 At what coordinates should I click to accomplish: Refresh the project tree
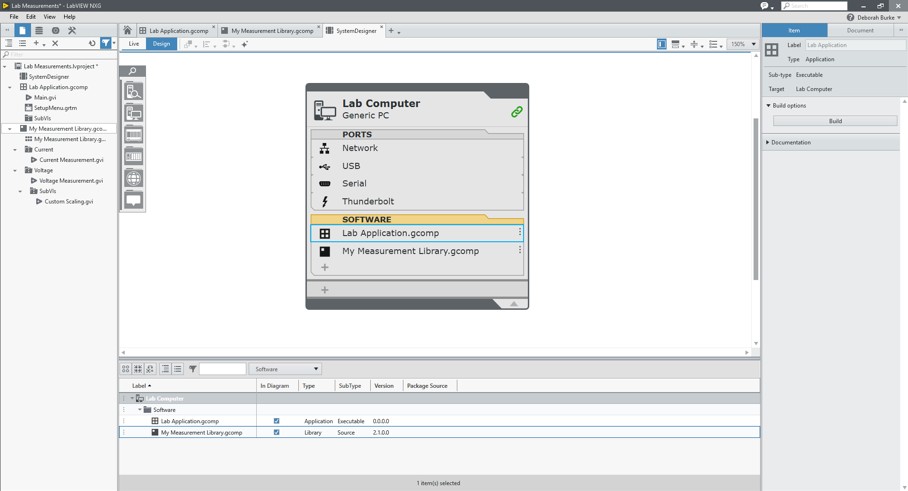point(92,43)
